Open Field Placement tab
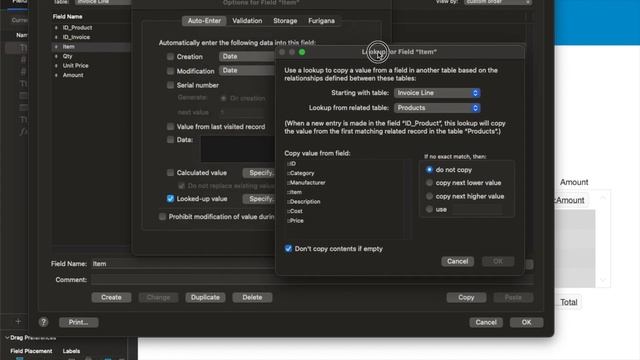 click(x=31, y=351)
